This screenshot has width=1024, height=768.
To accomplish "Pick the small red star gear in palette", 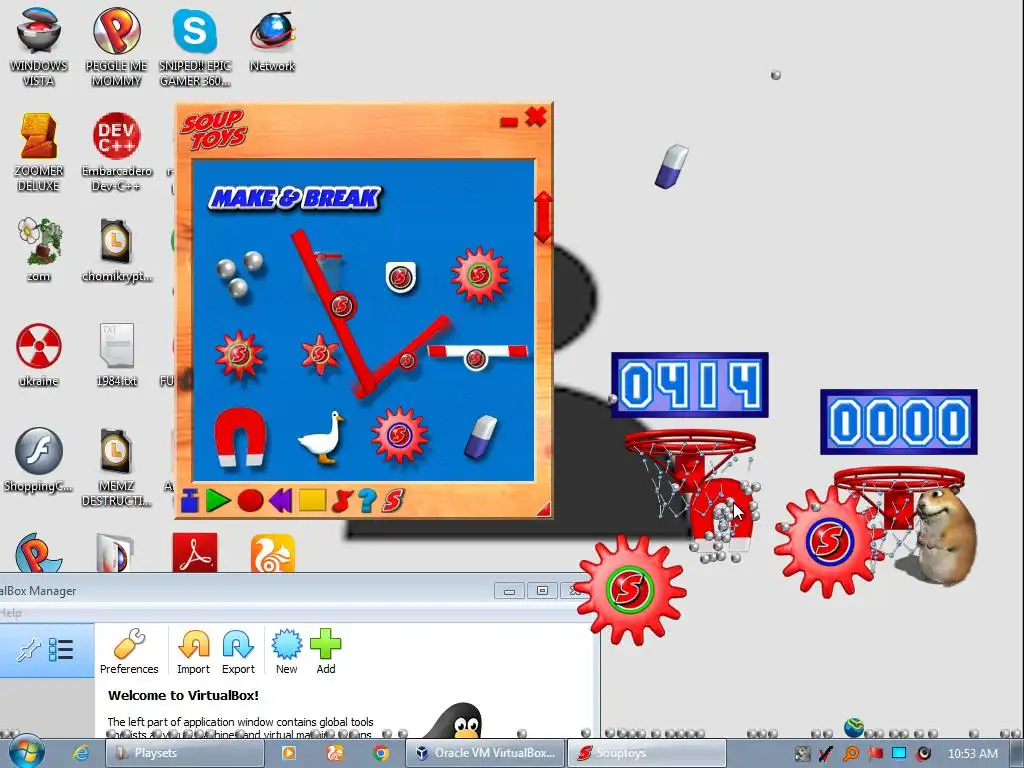I will 320,354.
